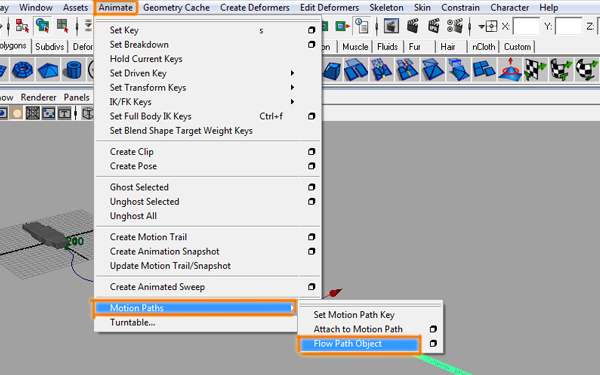Click the sculpt geometry shelf icon

pyautogui.click(x=510, y=70)
